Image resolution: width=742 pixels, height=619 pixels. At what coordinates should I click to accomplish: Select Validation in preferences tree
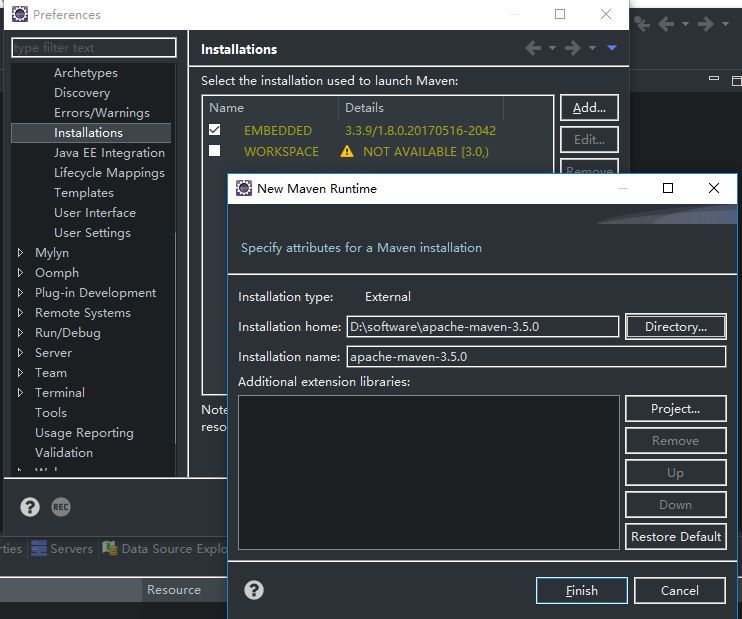click(64, 452)
